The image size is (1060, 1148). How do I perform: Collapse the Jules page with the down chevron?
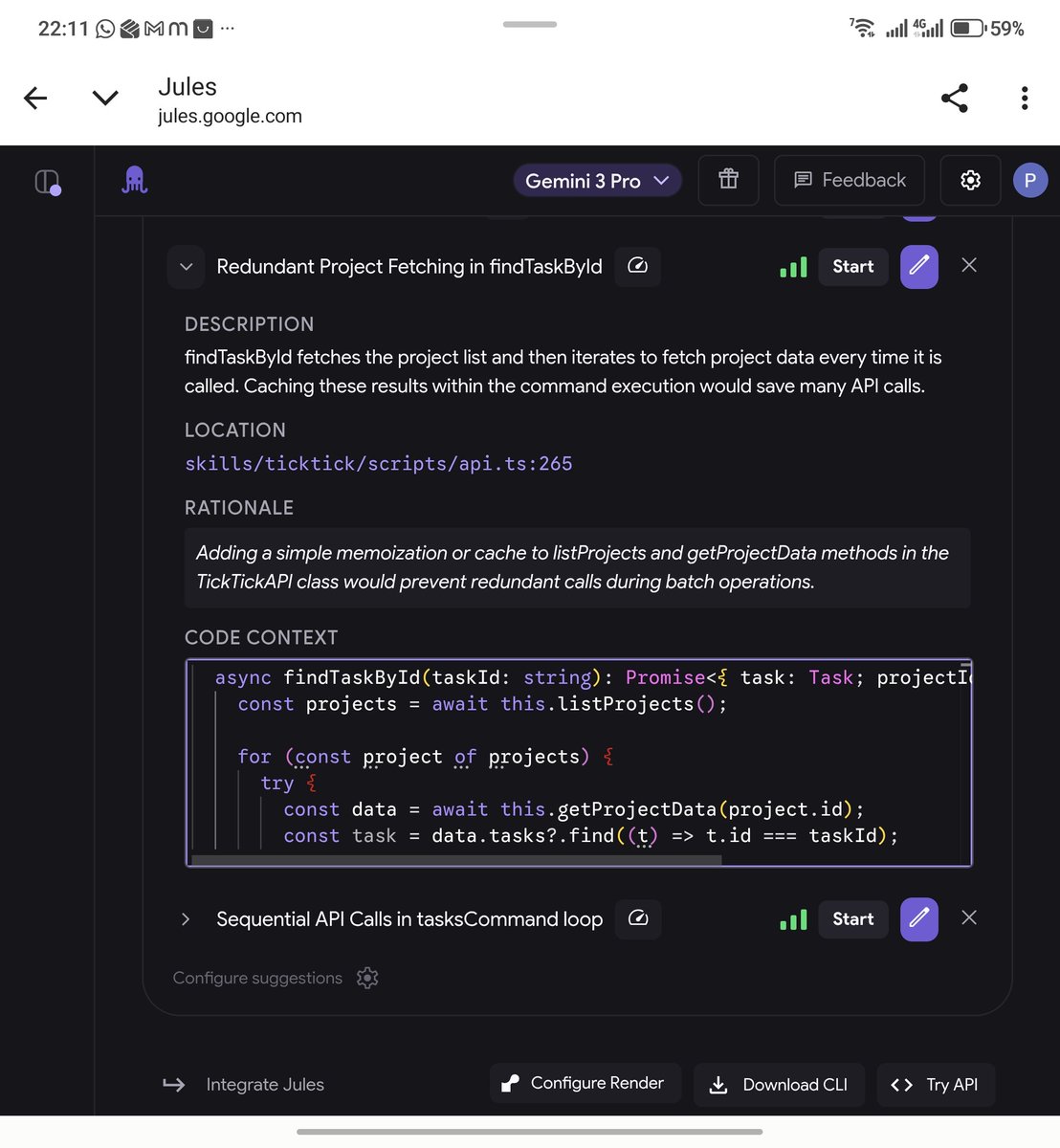[x=105, y=98]
